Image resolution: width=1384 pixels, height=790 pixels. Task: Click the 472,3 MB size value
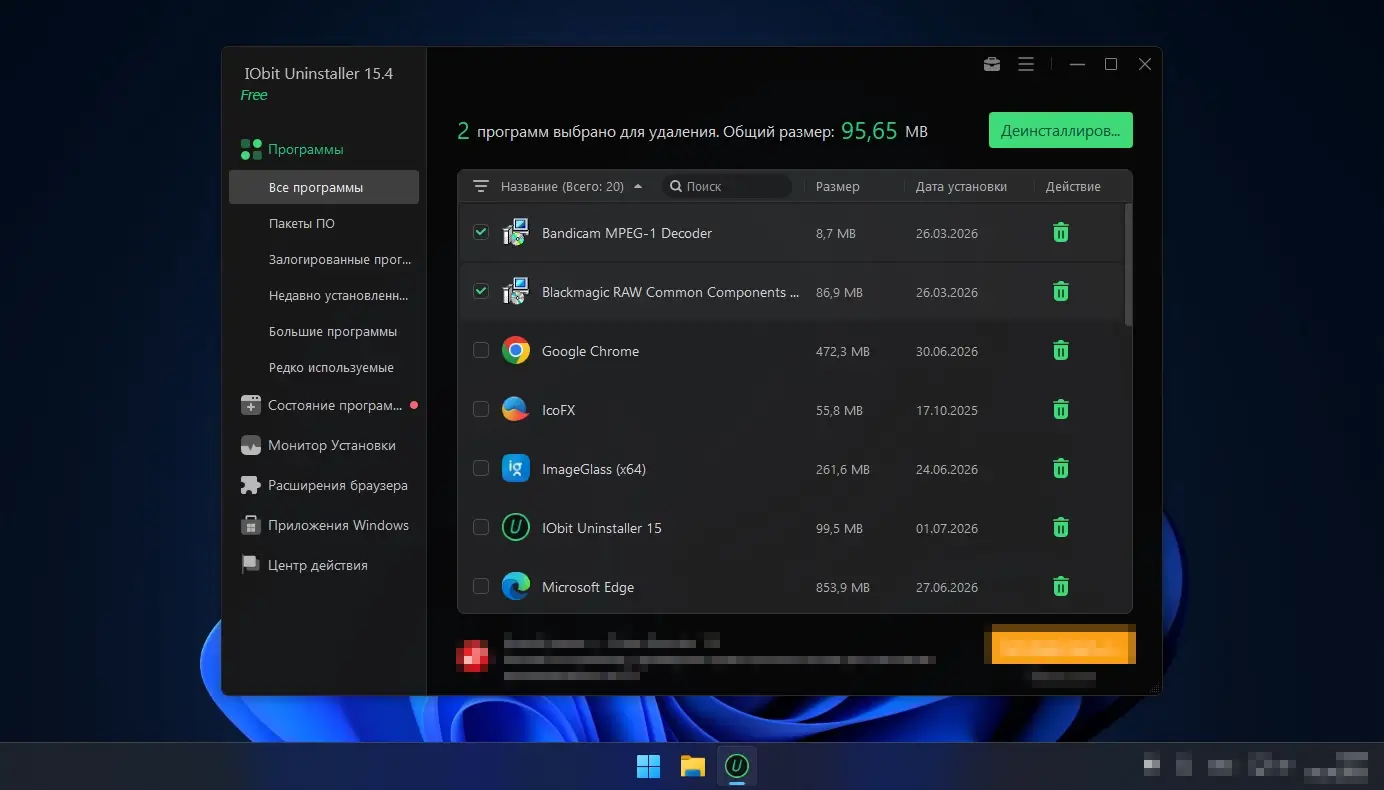click(x=843, y=351)
